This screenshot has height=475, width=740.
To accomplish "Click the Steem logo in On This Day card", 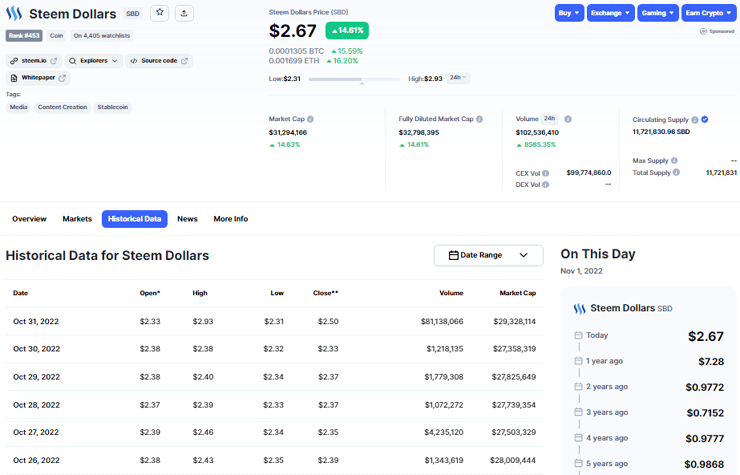I will coord(580,309).
